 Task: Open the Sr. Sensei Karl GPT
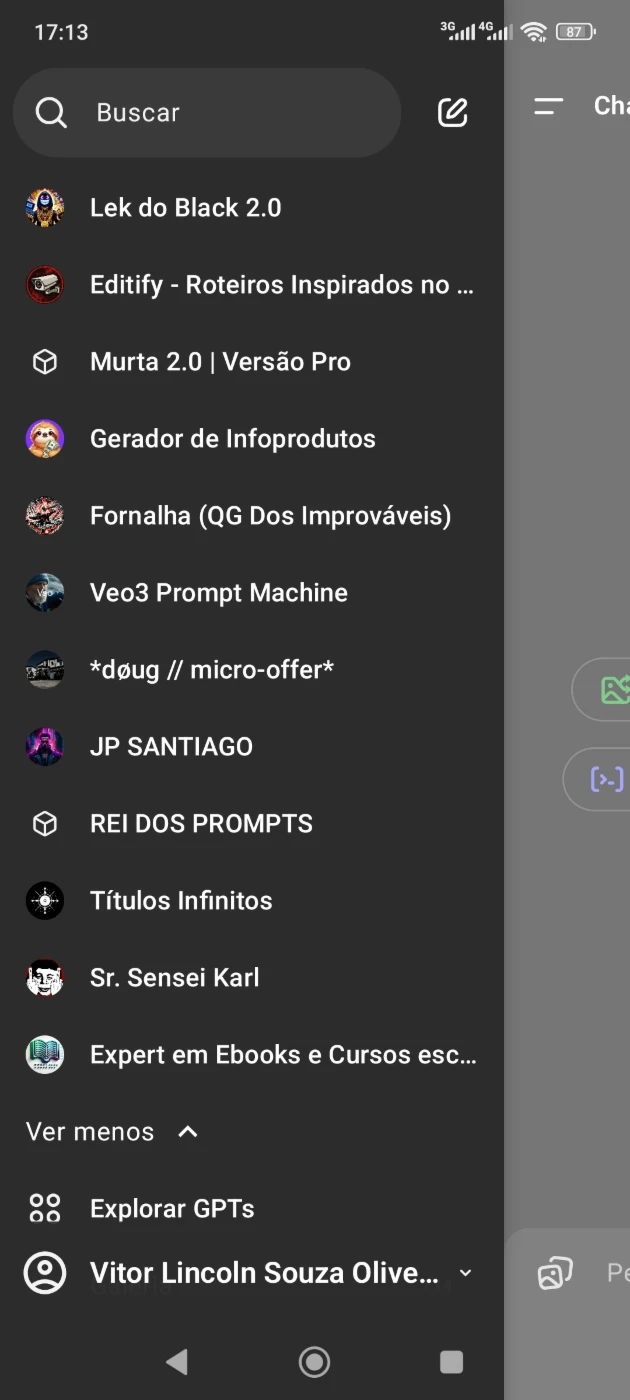click(175, 978)
